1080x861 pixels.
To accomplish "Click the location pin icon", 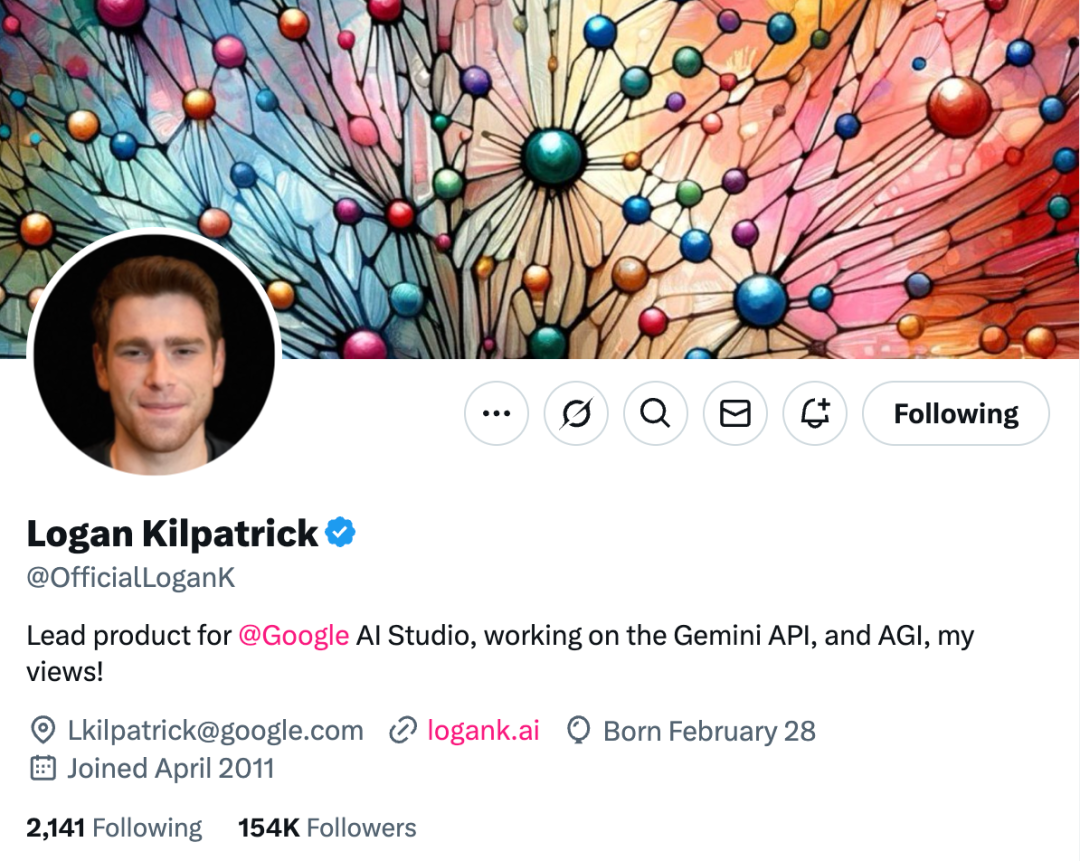I will (42, 731).
